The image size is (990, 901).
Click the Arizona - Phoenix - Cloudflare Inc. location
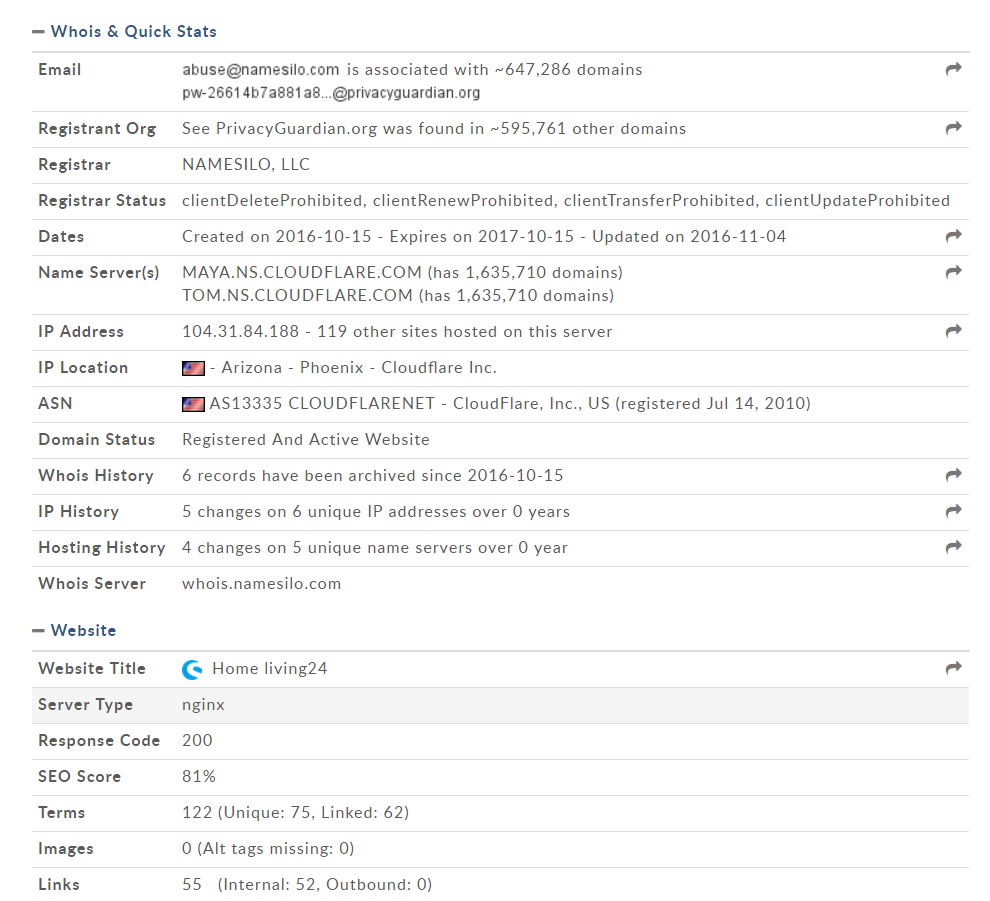(x=359, y=367)
